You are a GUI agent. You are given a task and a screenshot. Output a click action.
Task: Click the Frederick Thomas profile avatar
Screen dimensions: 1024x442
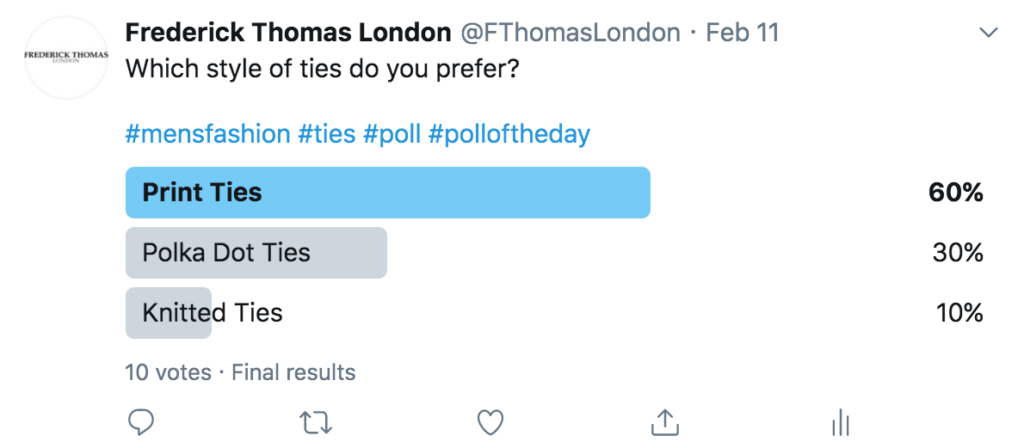click(67, 57)
